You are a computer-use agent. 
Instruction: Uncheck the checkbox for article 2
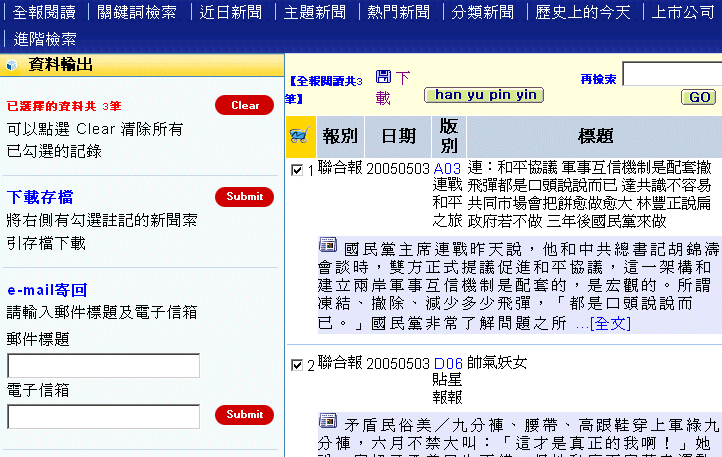[x=297, y=365]
